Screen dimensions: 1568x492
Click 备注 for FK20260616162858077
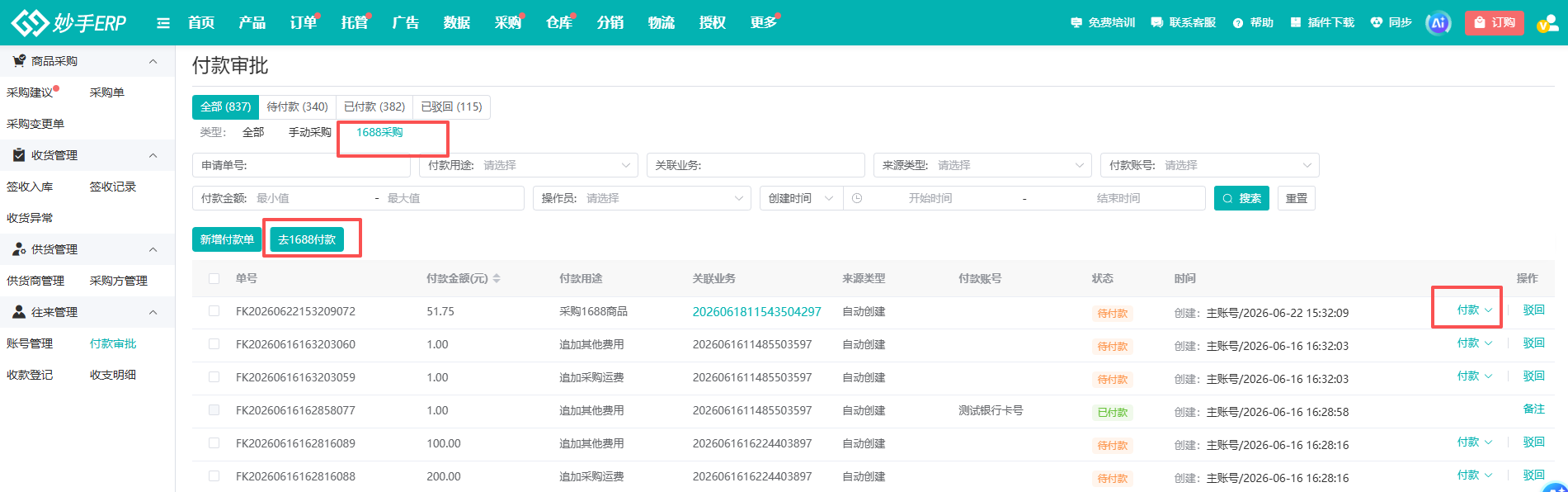pos(1533,409)
